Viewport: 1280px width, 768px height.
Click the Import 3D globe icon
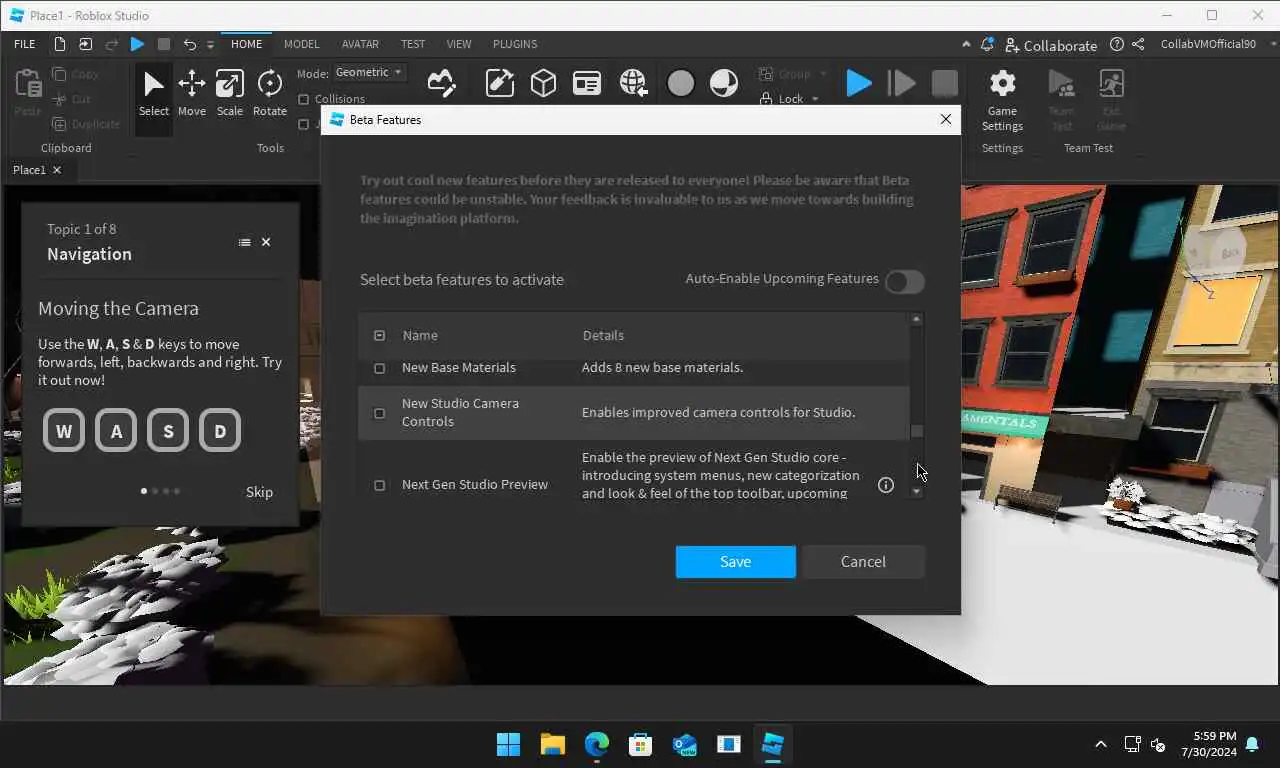pos(633,83)
